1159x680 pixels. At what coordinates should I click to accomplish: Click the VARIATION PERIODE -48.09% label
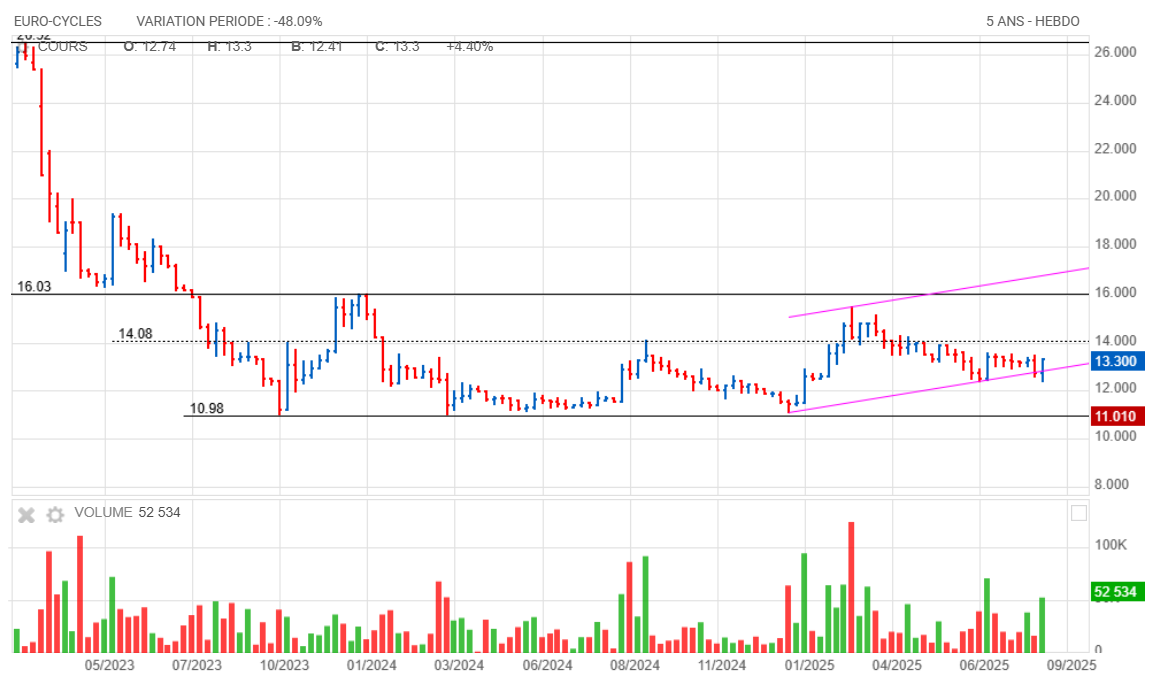pos(229,21)
